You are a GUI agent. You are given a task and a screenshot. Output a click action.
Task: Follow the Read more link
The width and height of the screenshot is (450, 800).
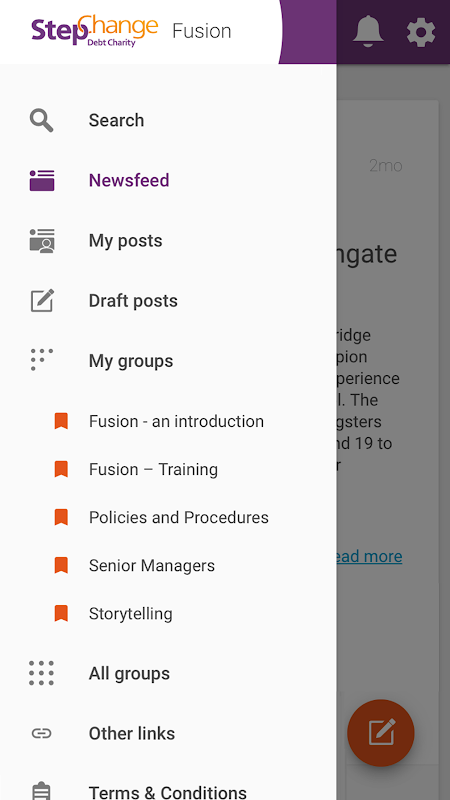[369, 556]
